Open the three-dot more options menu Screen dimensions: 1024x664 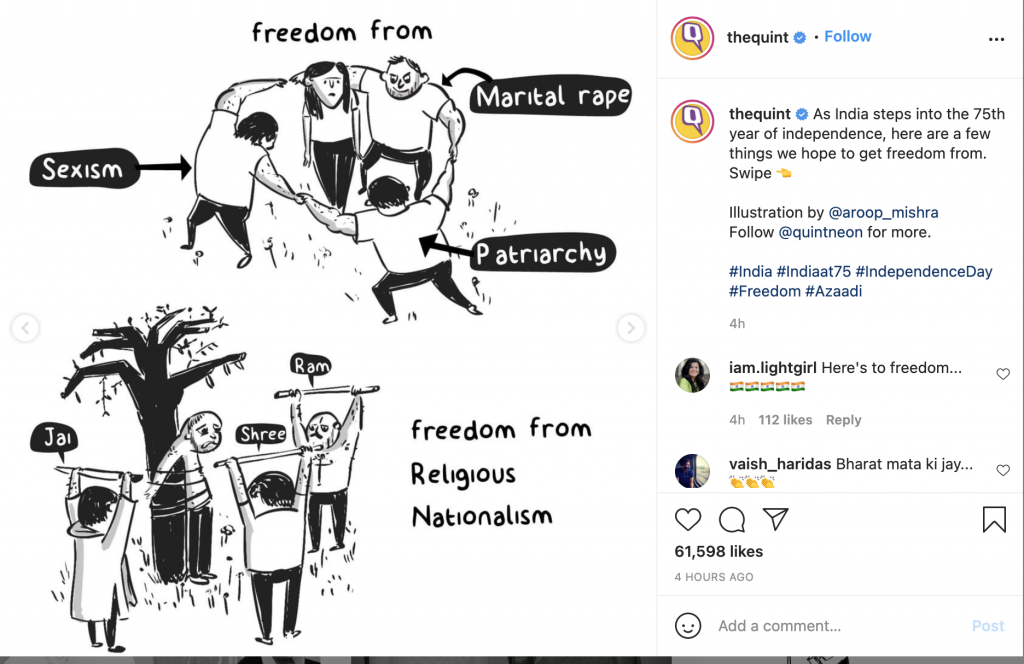[x=996, y=39]
